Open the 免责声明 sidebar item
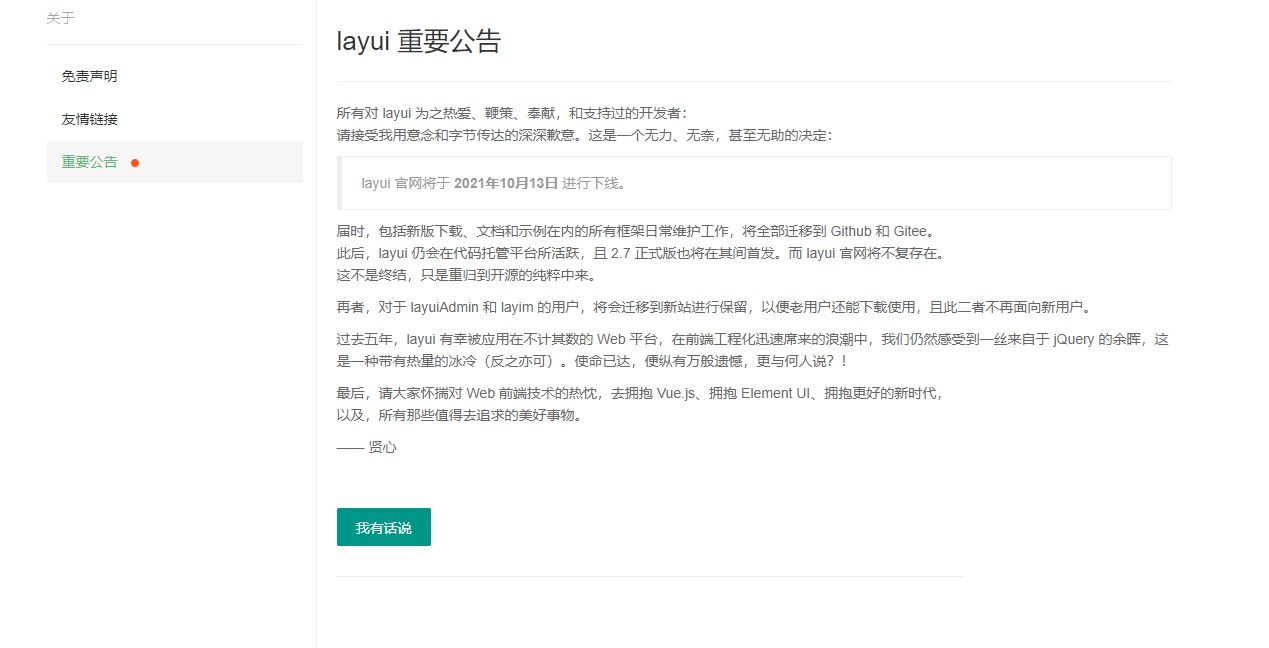This screenshot has height=648, width=1269. (x=174, y=76)
